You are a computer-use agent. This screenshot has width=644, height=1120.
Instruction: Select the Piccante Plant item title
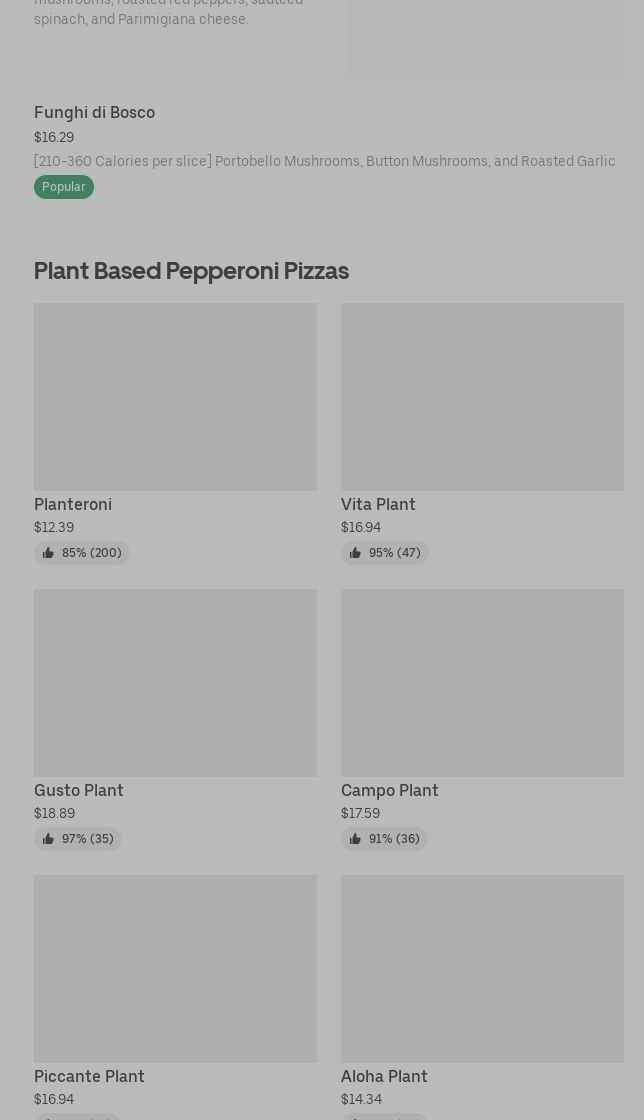click(89, 1077)
